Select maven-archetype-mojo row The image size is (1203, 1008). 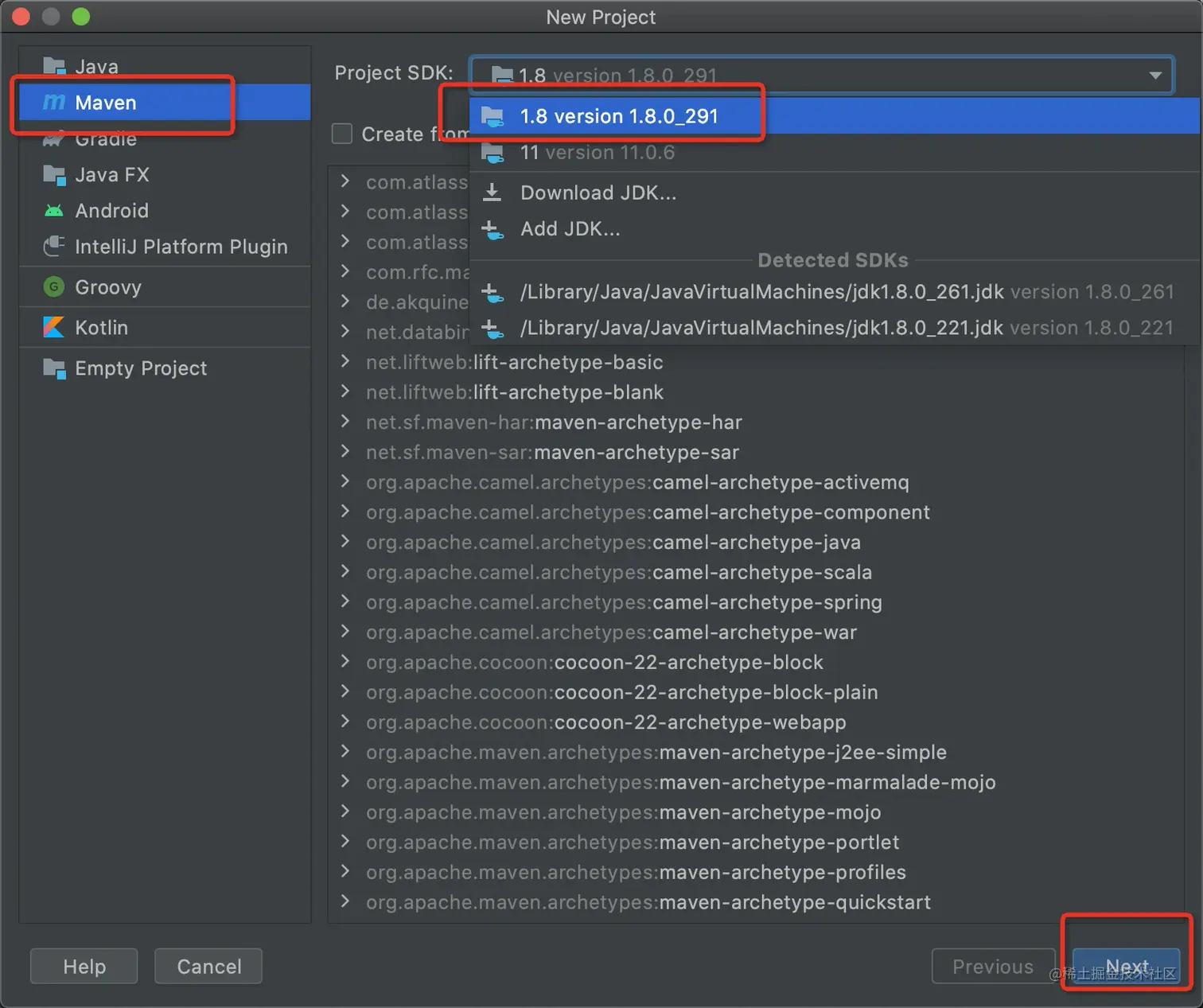pos(756,812)
